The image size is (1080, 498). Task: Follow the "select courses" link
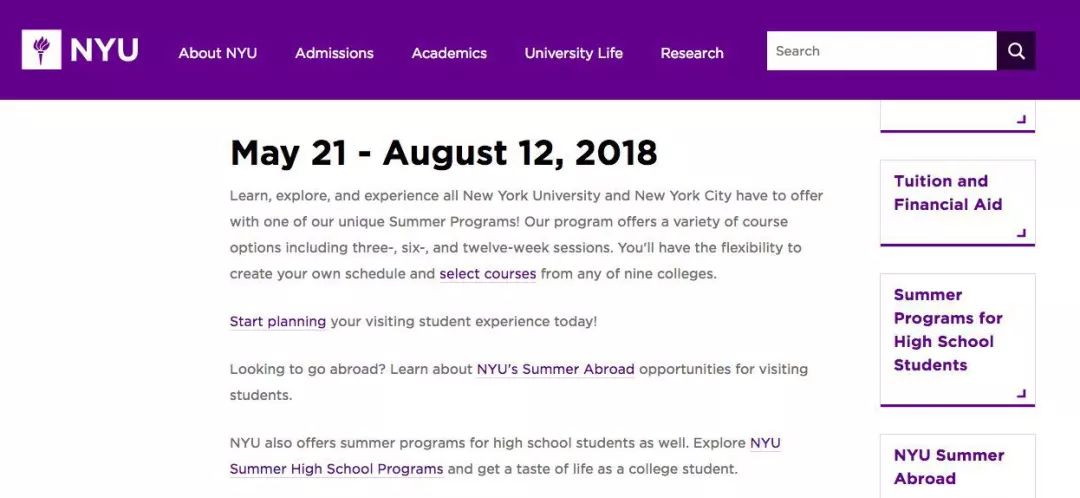point(488,274)
